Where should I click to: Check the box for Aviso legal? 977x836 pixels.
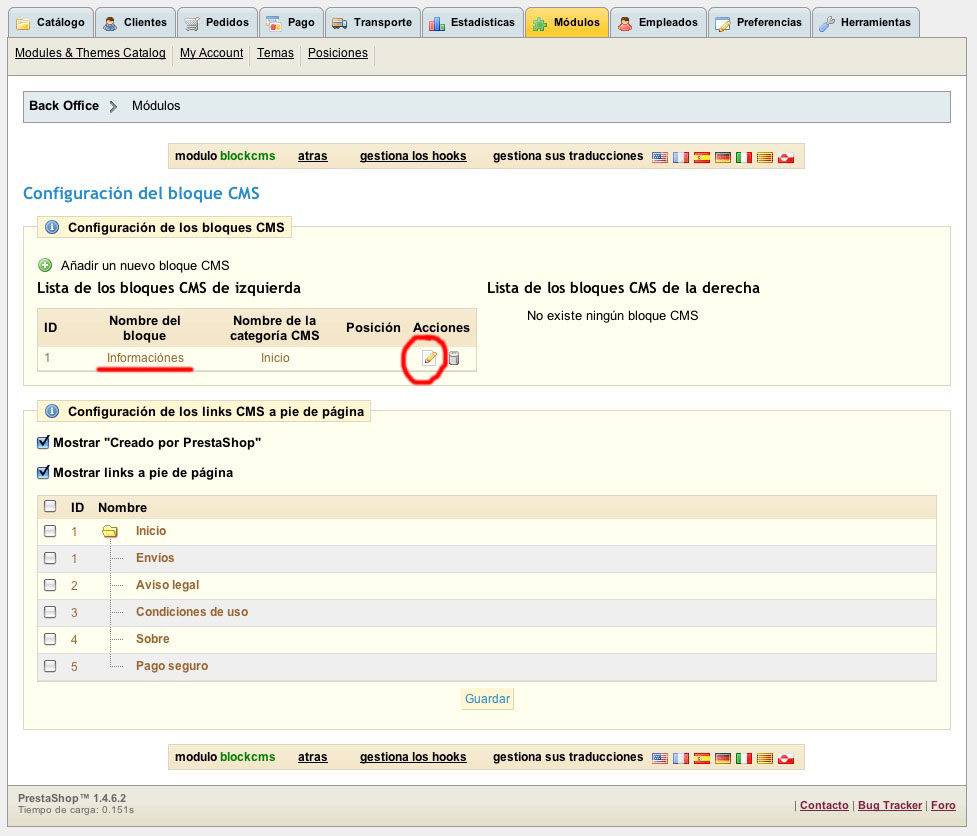tap(50, 585)
